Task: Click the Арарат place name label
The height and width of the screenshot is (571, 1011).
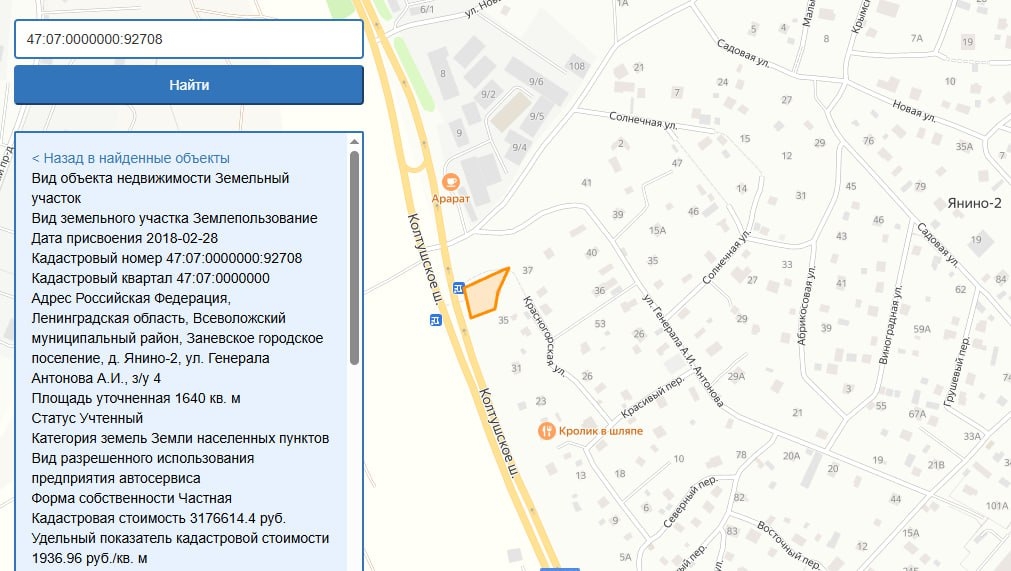Action: point(450,199)
